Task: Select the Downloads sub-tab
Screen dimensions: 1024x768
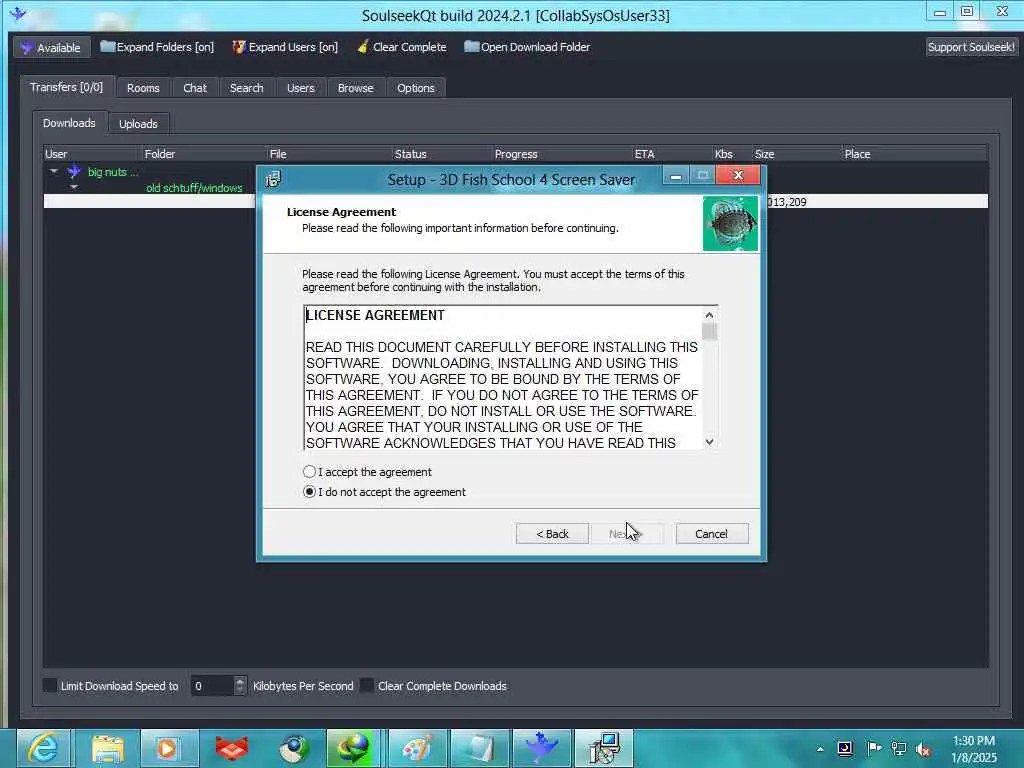Action: click(x=69, y=123)
